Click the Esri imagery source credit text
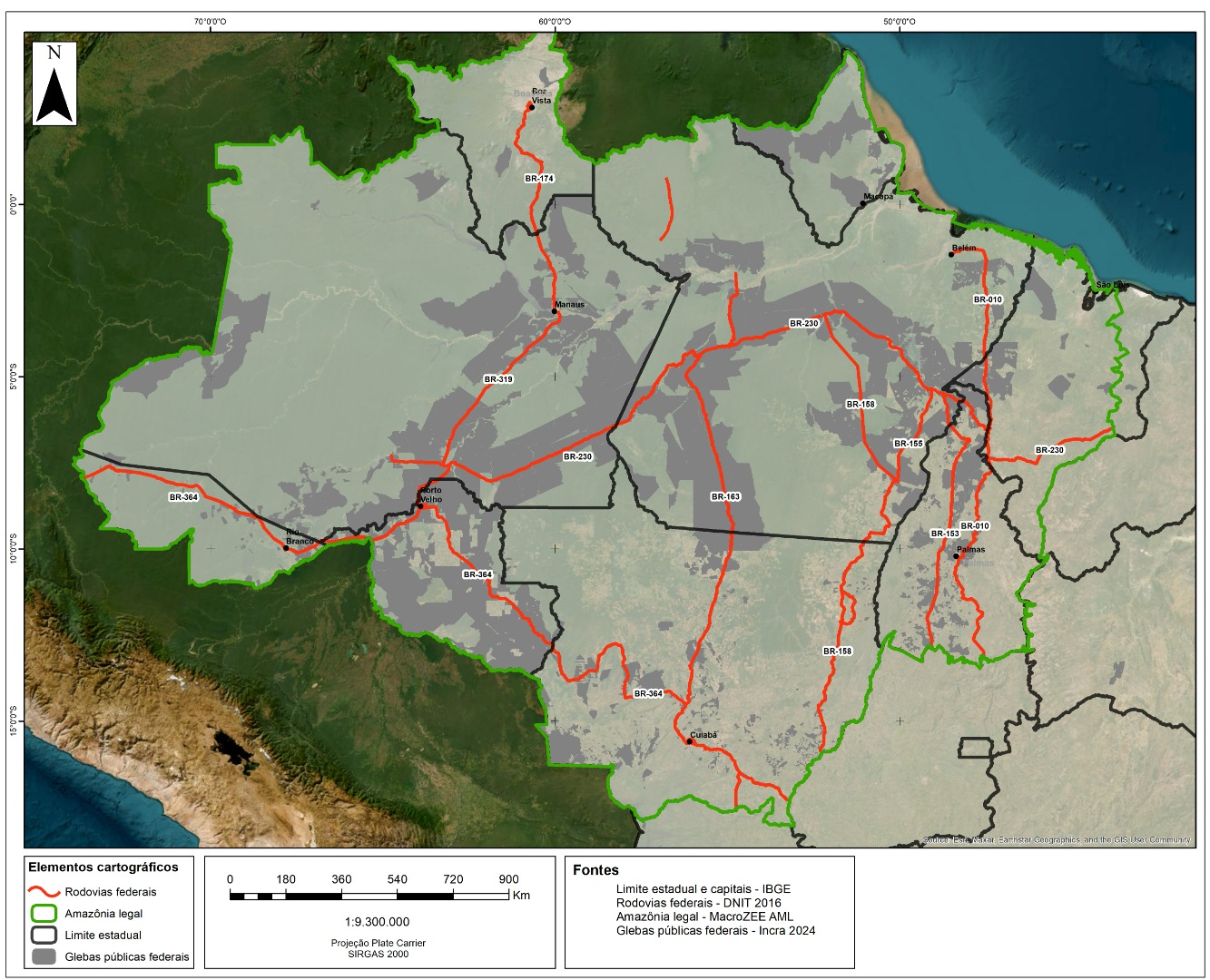This screenshot has height=980, width=1210. (1057, 840)
